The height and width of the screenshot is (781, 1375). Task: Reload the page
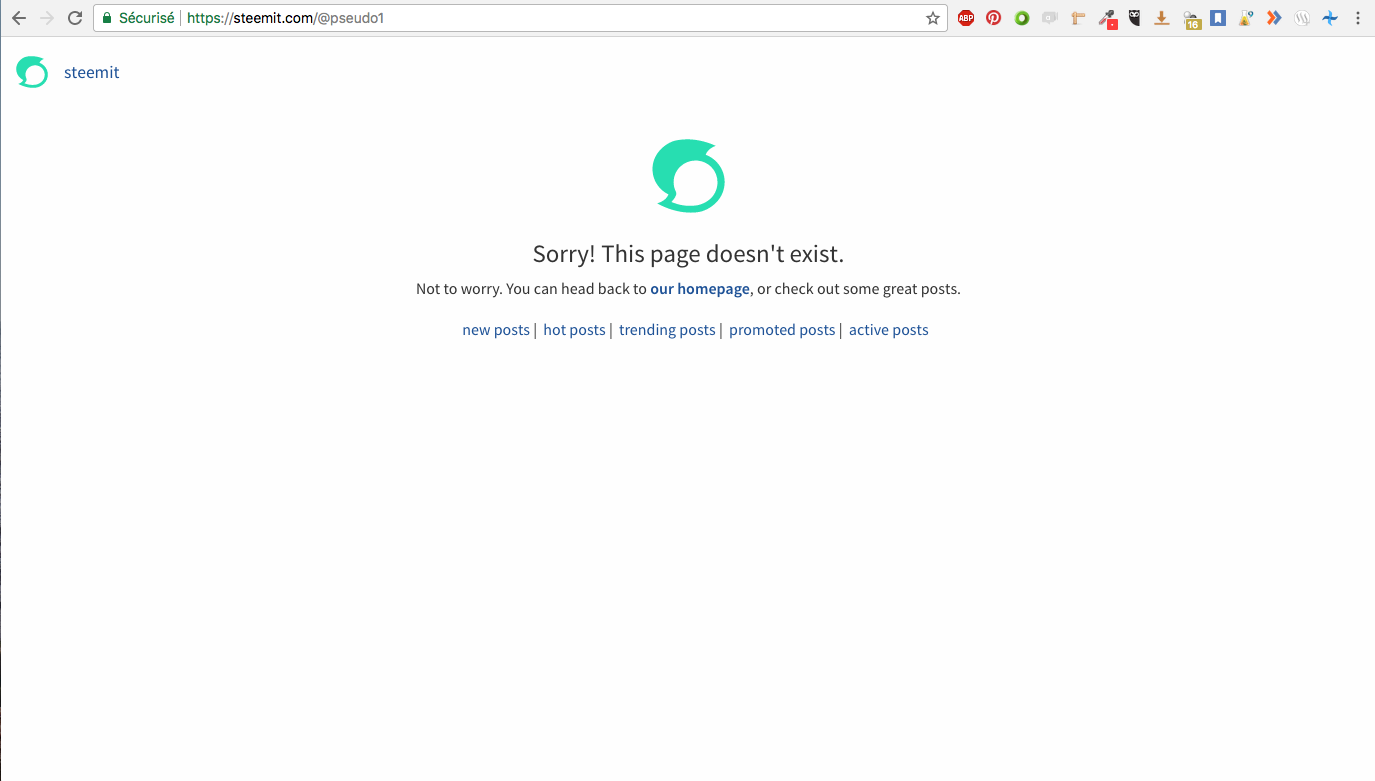tap(75, 18)
